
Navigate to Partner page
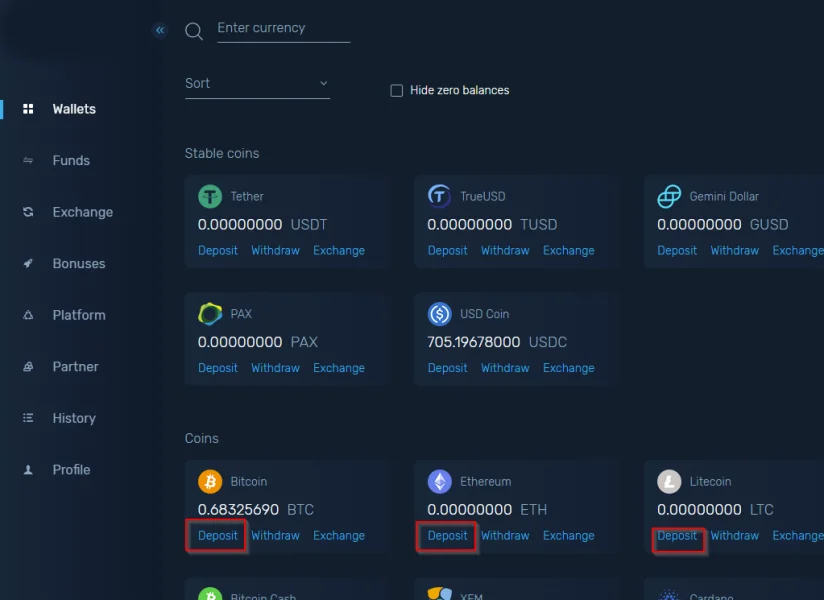pos(75,366)
